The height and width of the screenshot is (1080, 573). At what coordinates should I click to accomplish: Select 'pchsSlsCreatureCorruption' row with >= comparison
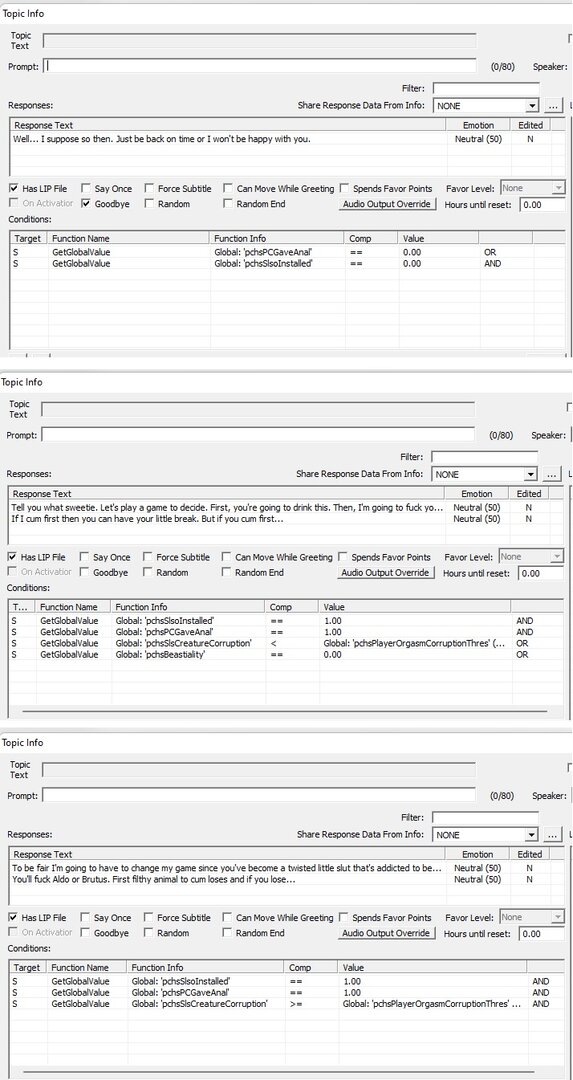[x=286, y=1004]
